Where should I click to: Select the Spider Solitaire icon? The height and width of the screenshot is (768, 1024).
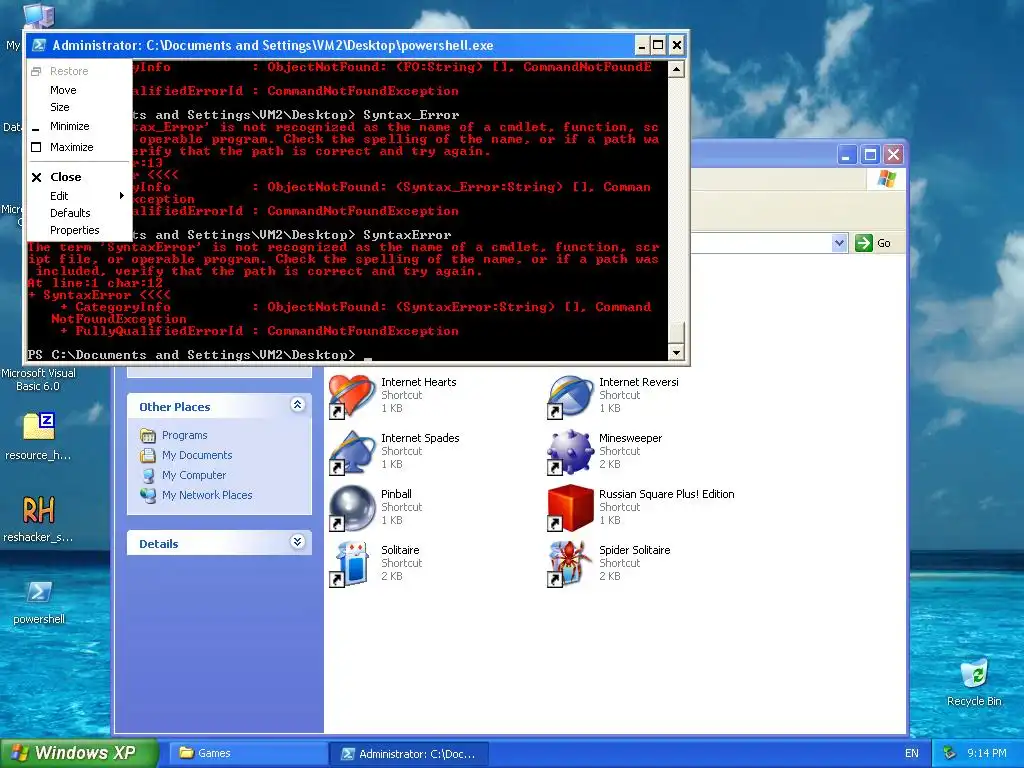(x=569, y=564)
